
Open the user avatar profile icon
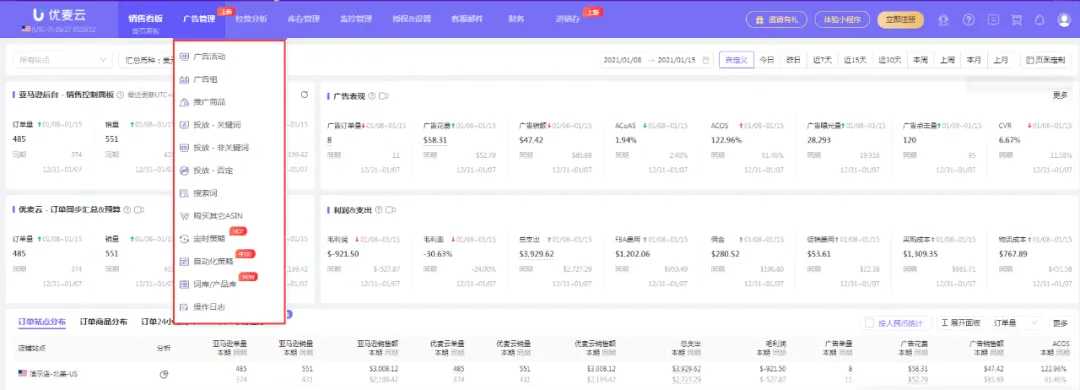tap(1064, 20)
